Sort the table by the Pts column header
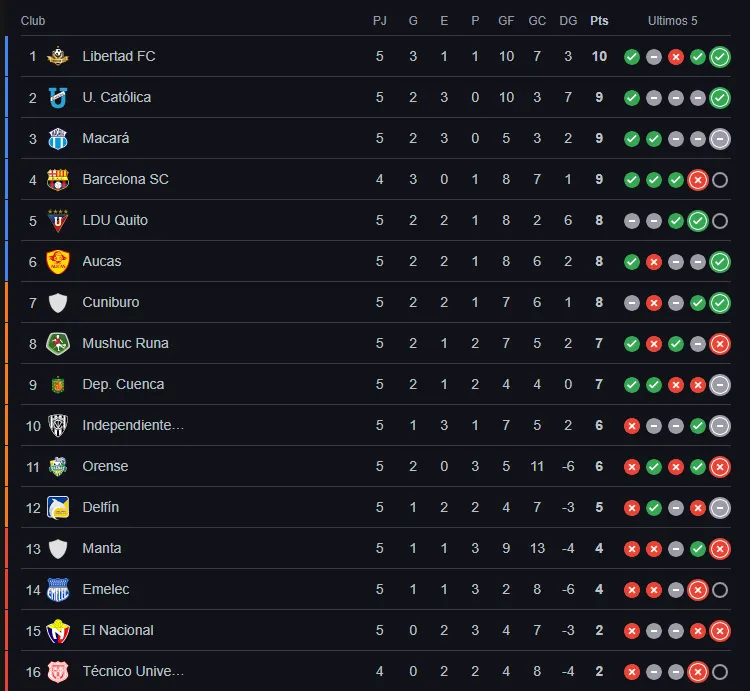750x691 pixels. pos(599,21)
